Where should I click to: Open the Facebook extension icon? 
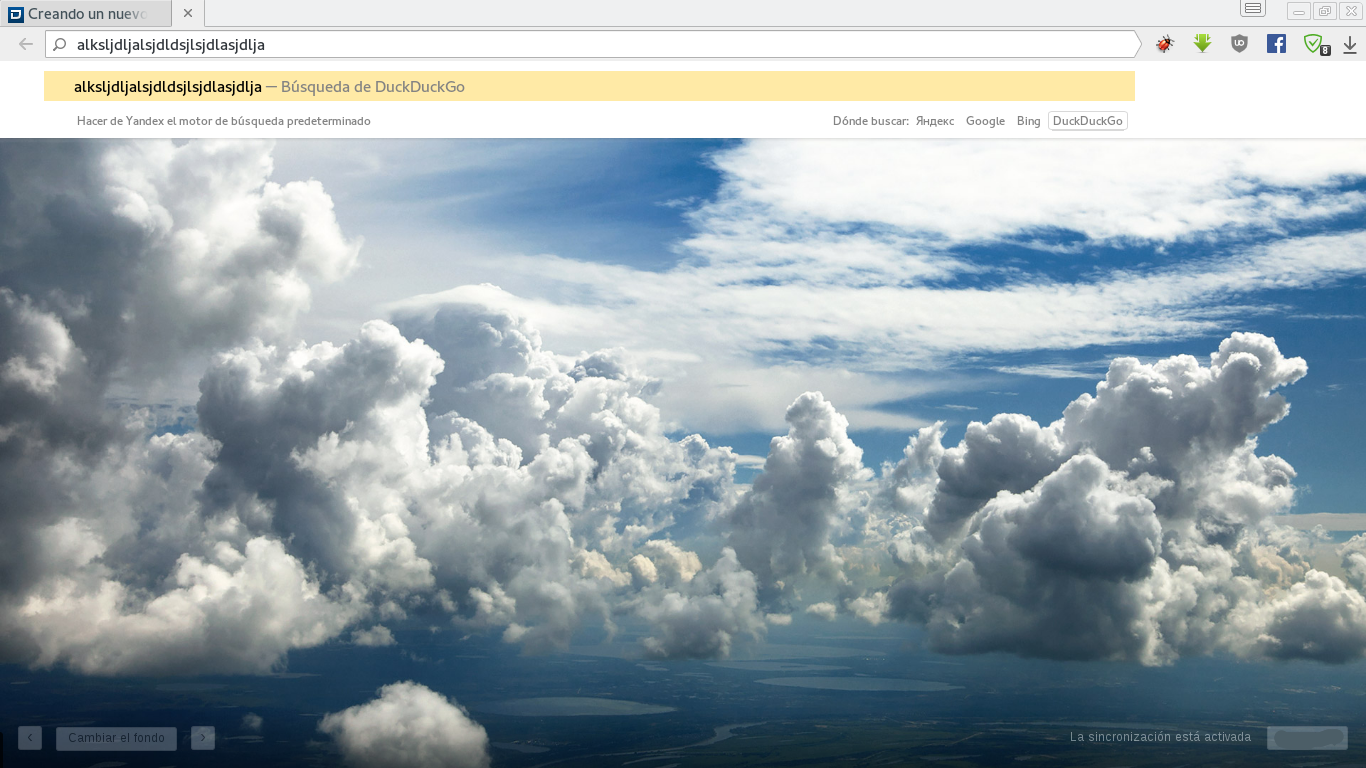[1276, 44]
